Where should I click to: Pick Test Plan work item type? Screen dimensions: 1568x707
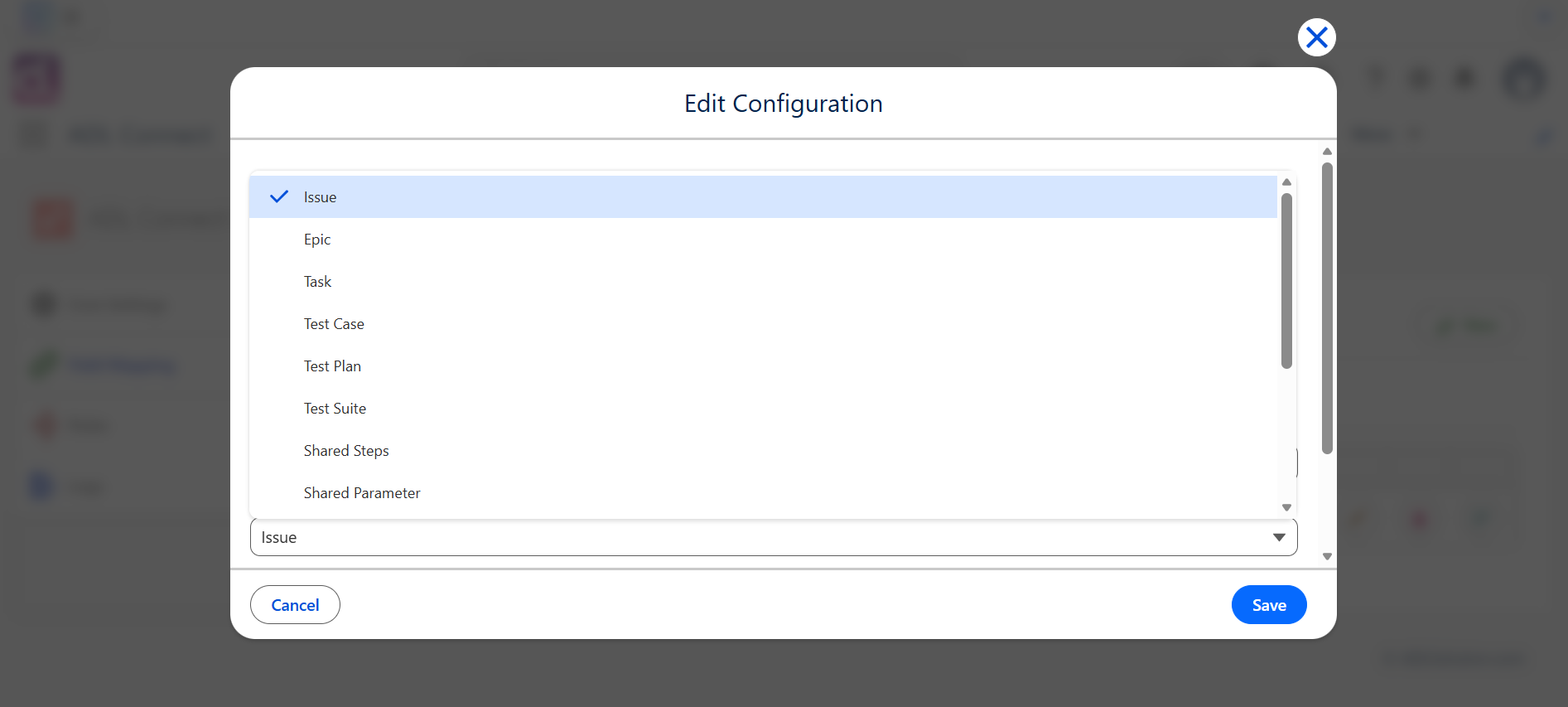point(763,366)
